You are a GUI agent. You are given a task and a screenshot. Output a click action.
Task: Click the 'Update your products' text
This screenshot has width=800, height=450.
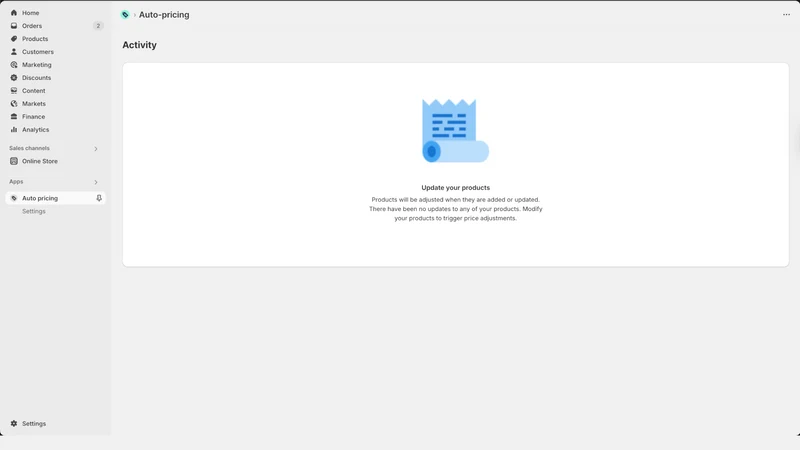(x=456, y=188)
